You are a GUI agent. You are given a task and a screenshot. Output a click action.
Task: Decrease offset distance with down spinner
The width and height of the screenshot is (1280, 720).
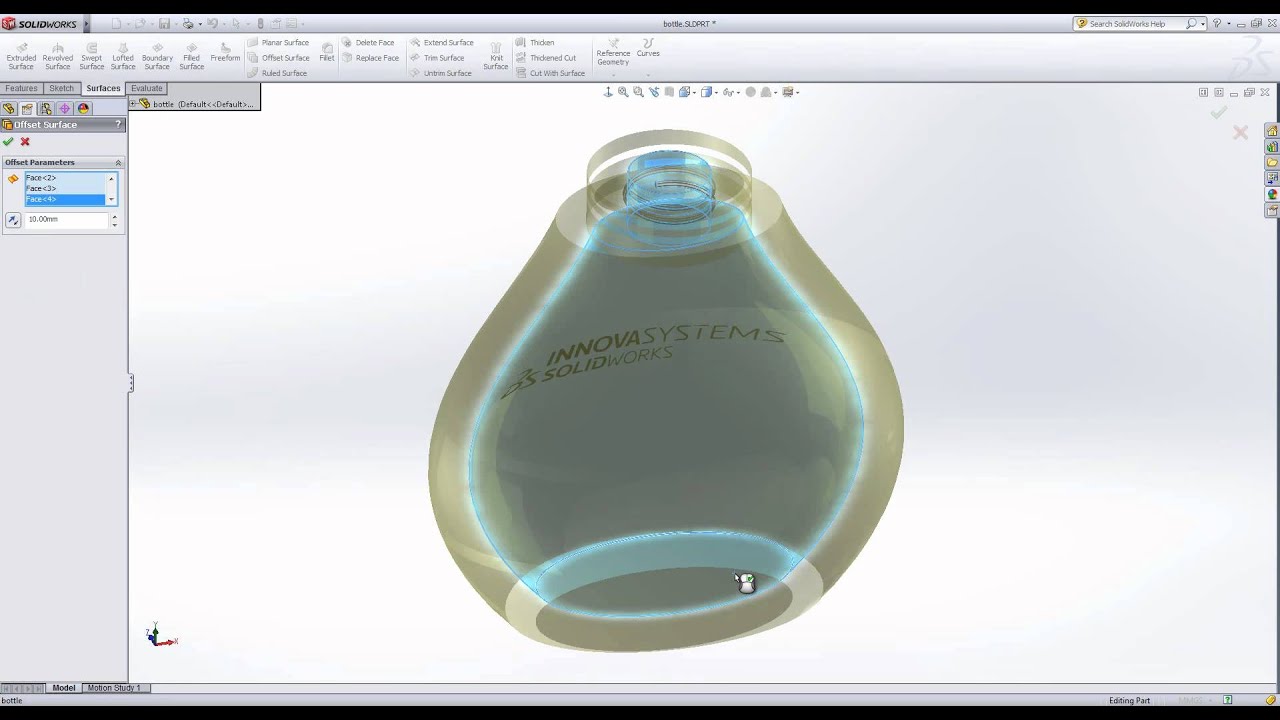coord(114,223)
